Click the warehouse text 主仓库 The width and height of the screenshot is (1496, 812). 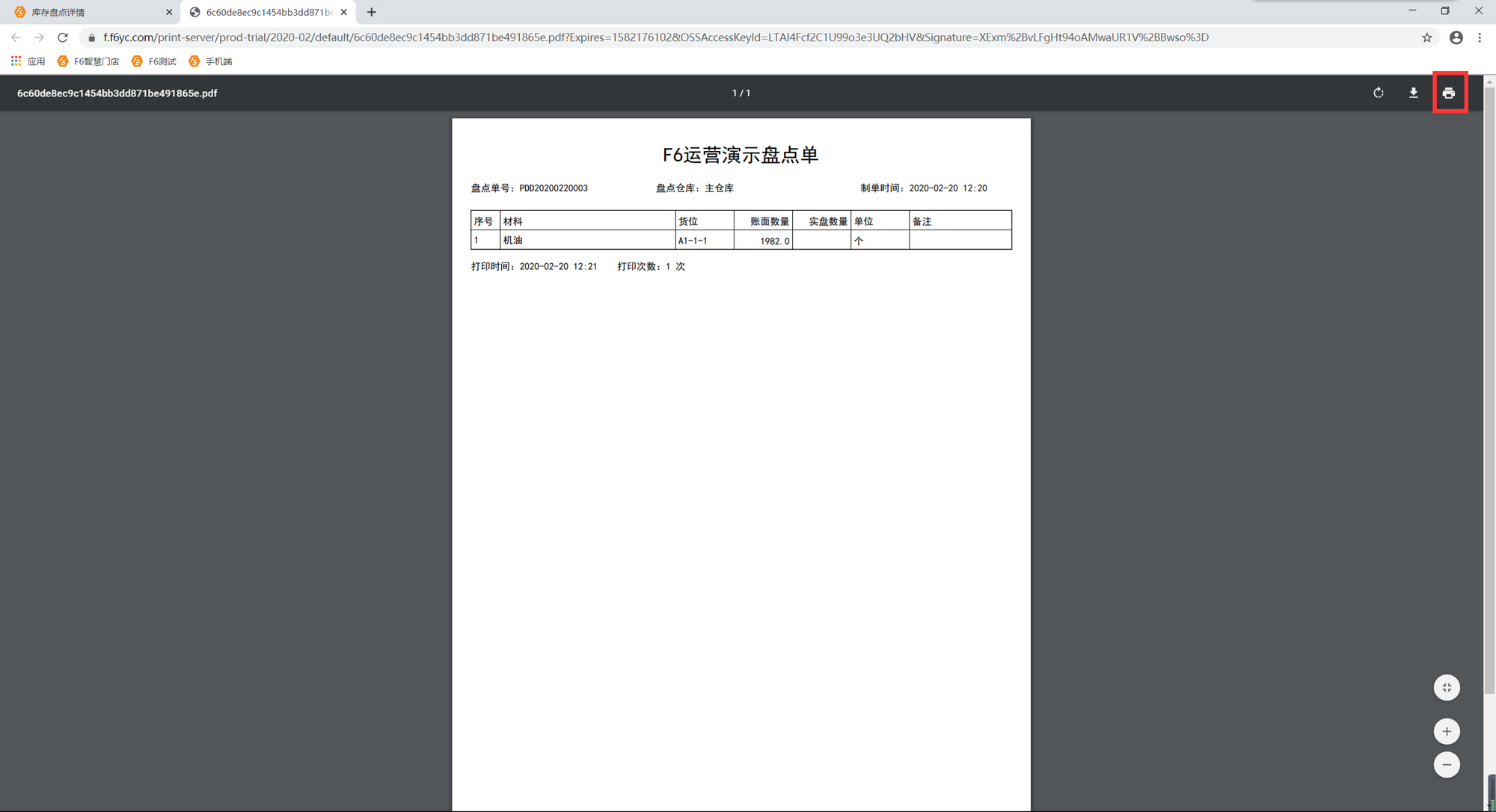coord(719,188)
